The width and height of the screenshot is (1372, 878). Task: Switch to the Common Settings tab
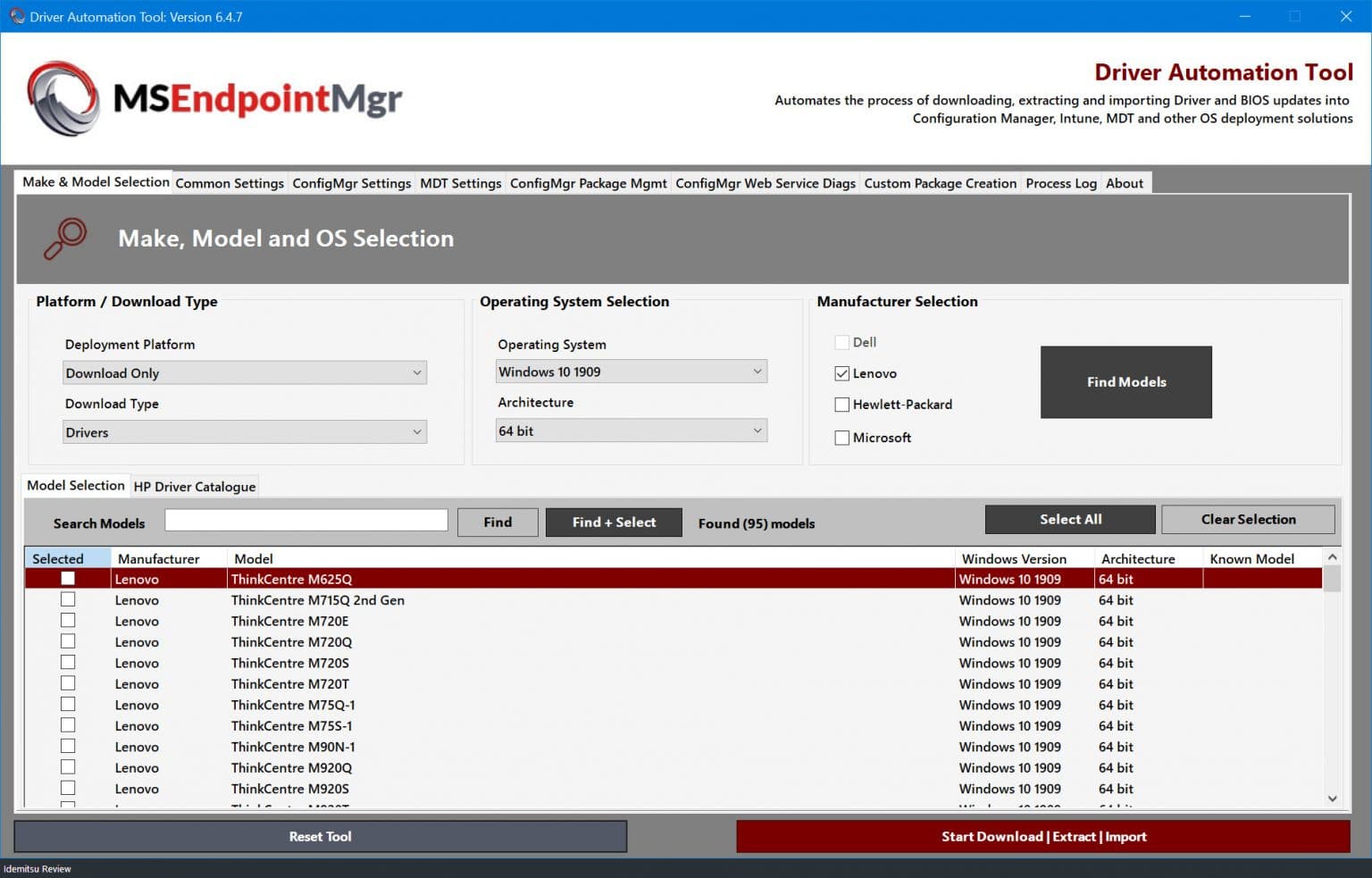point(229,183)
